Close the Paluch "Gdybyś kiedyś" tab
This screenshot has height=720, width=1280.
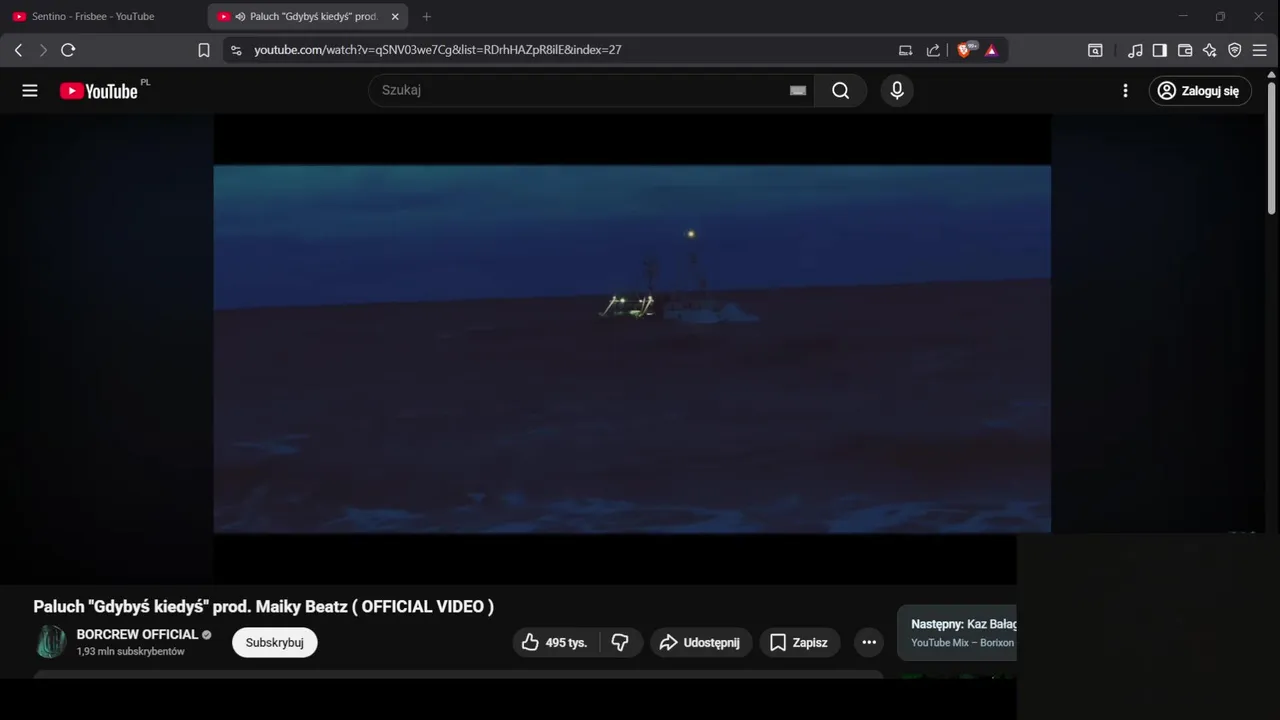click(395, 17)
